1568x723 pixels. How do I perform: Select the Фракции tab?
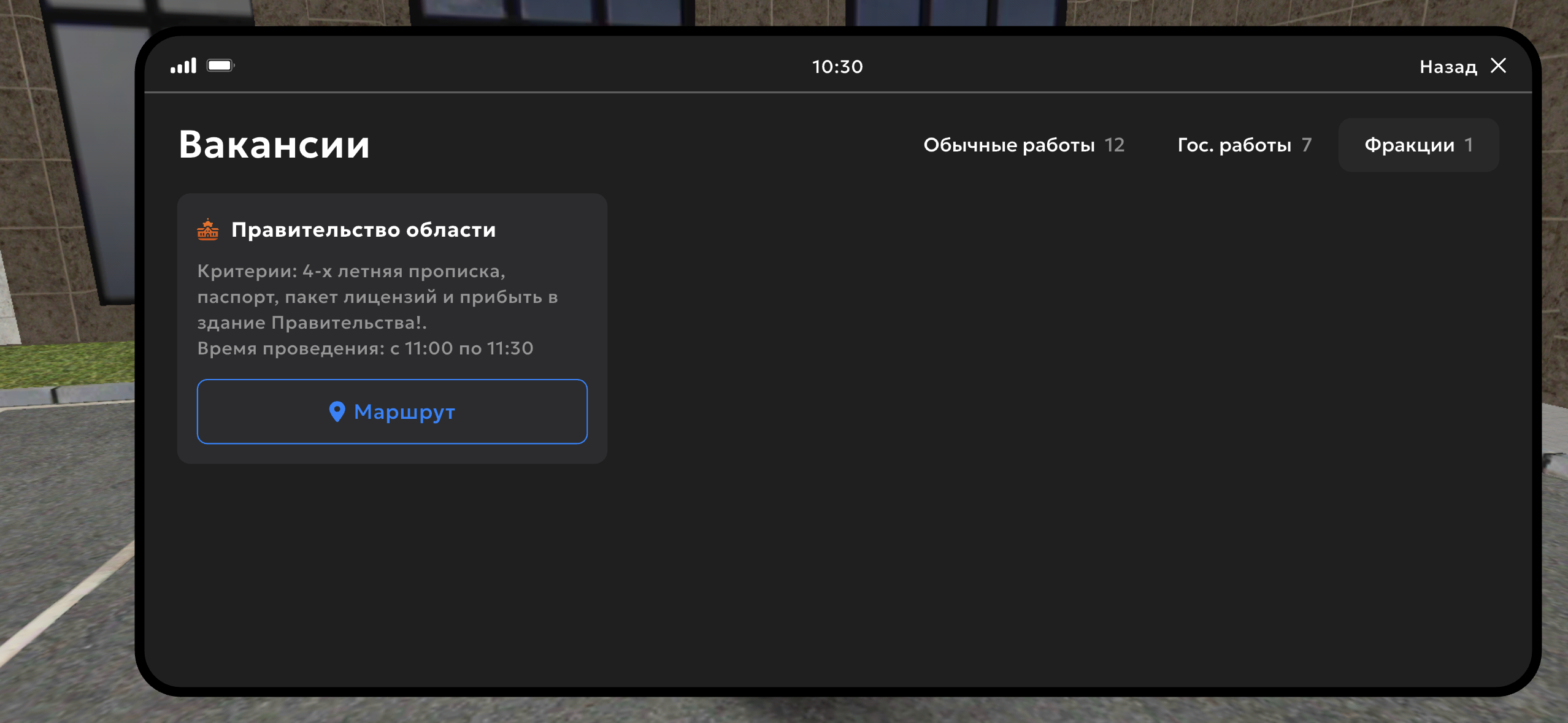coord(1409,145)
